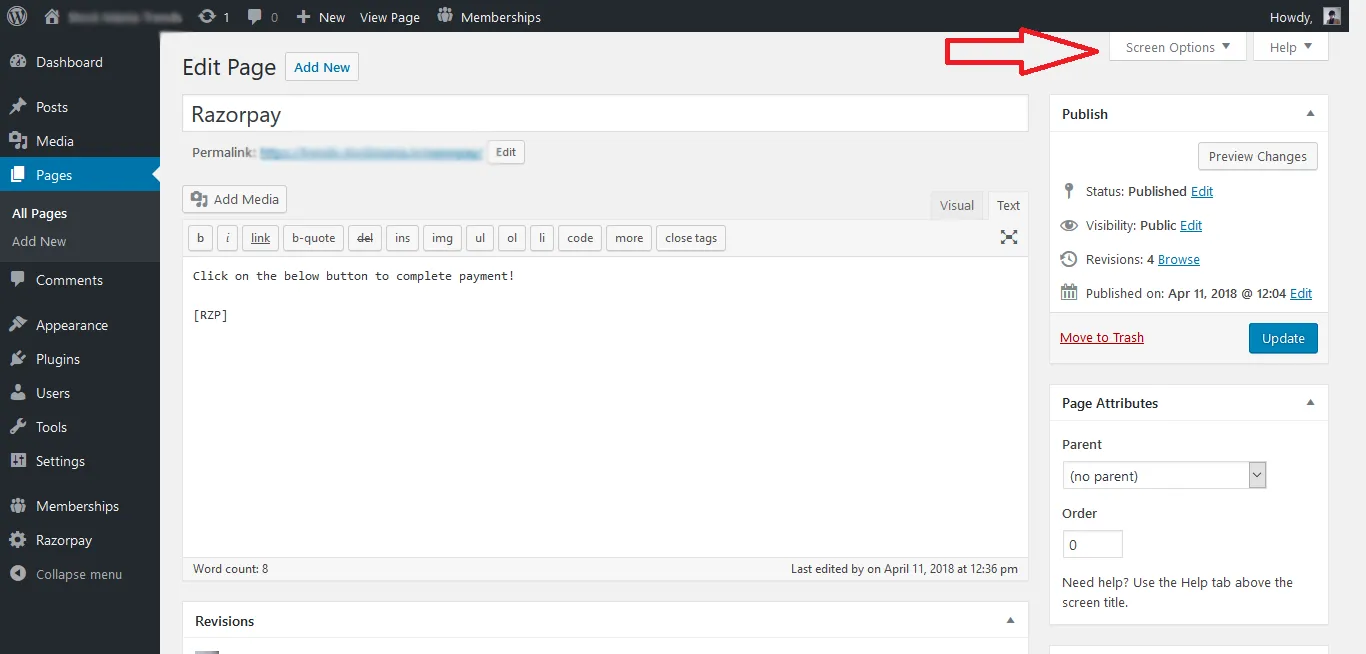Collapse the Publish box

coord(1310,114)
